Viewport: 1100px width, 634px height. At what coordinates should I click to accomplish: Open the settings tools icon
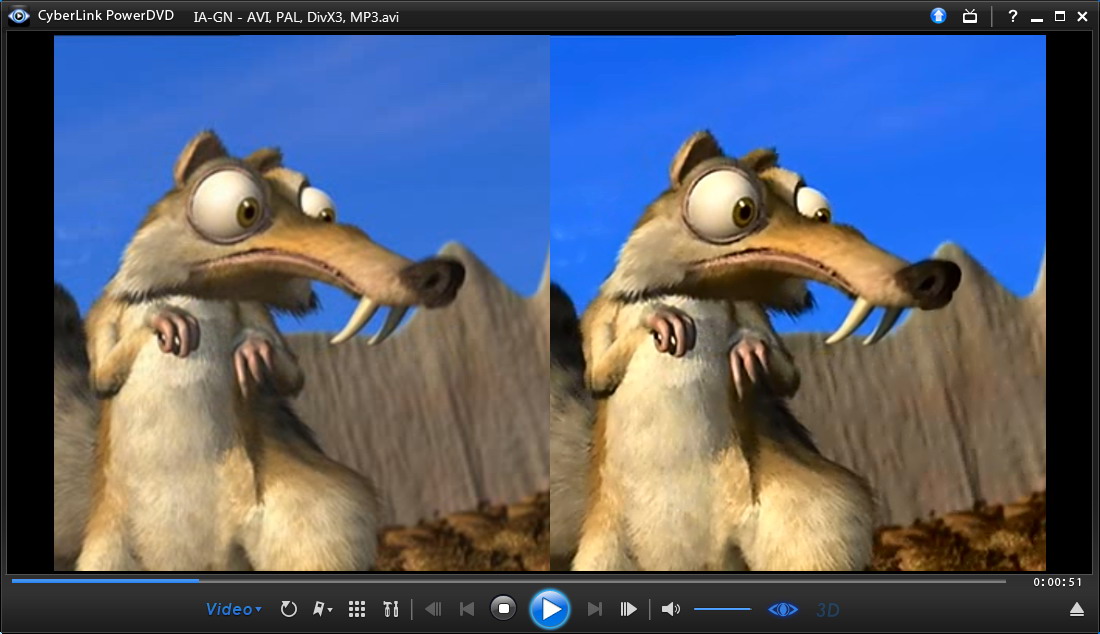click(391, 609)
